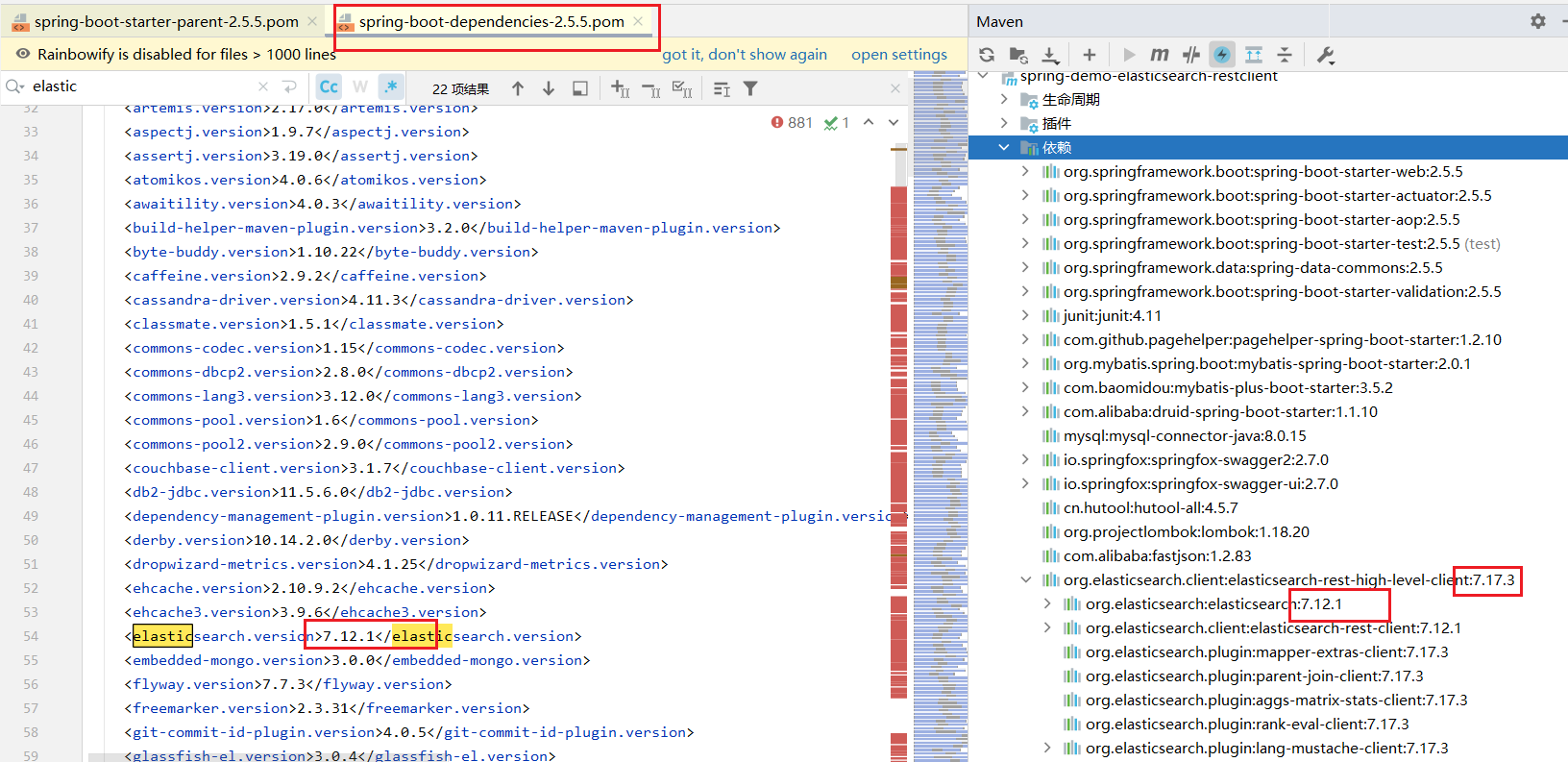Select spring-boot-dependencies-2.5.5.pom tab
This screenshot has width=1568, height=762.
(491, 21)
